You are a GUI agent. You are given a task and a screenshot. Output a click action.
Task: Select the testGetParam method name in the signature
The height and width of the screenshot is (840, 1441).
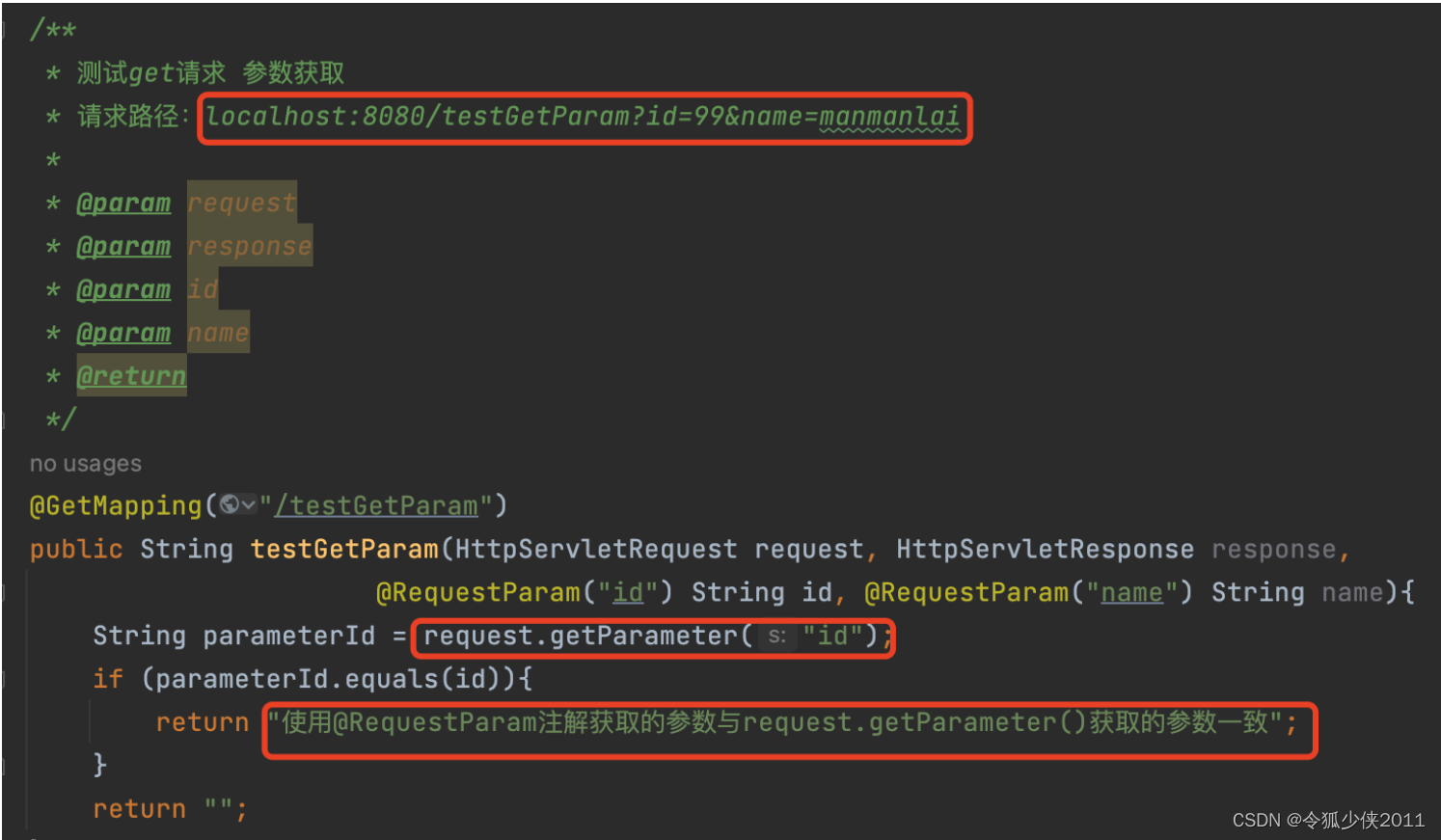pos(344,549)
